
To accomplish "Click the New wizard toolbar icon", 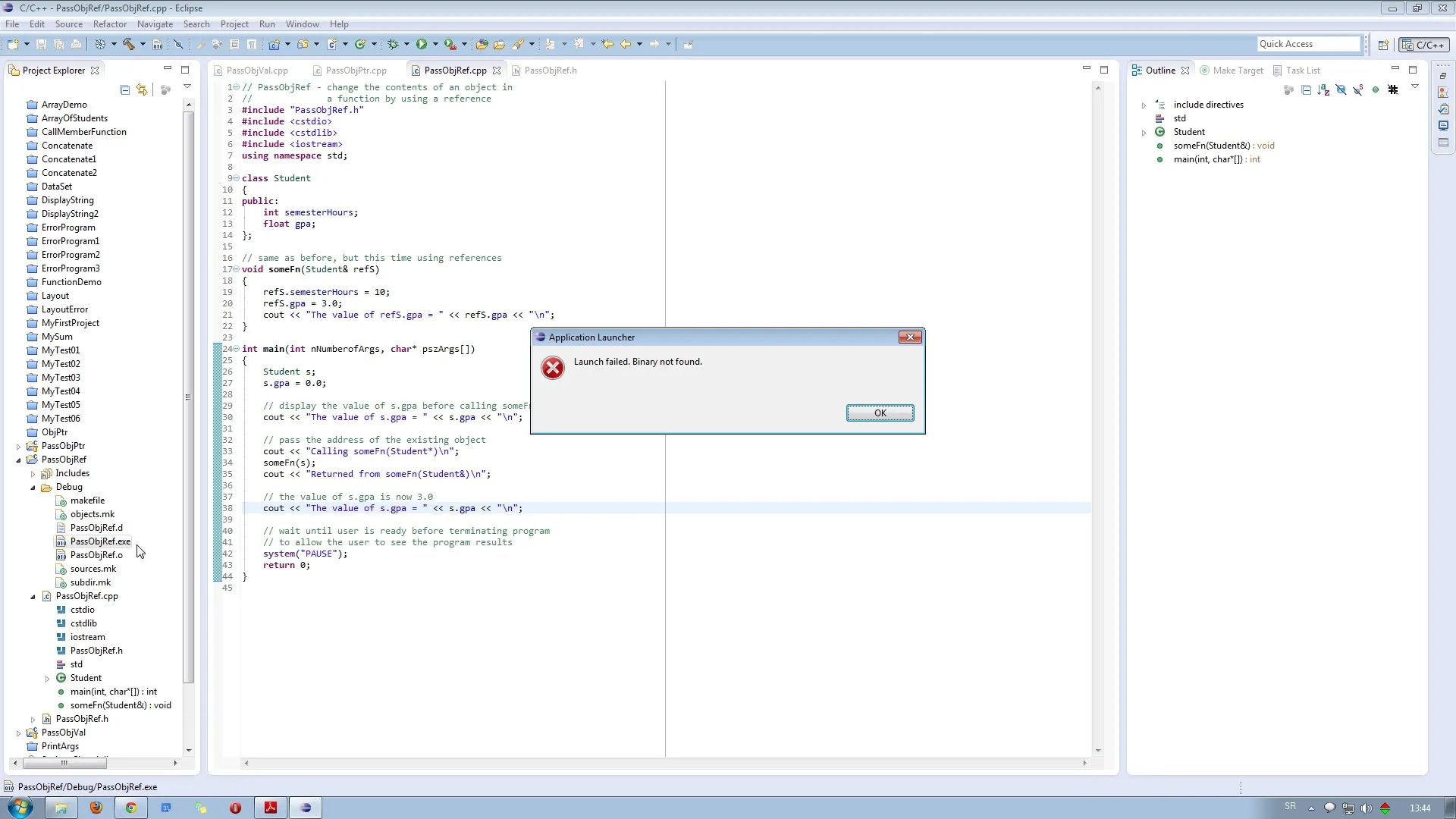I will pyautogui.click(x=13, y=44).
